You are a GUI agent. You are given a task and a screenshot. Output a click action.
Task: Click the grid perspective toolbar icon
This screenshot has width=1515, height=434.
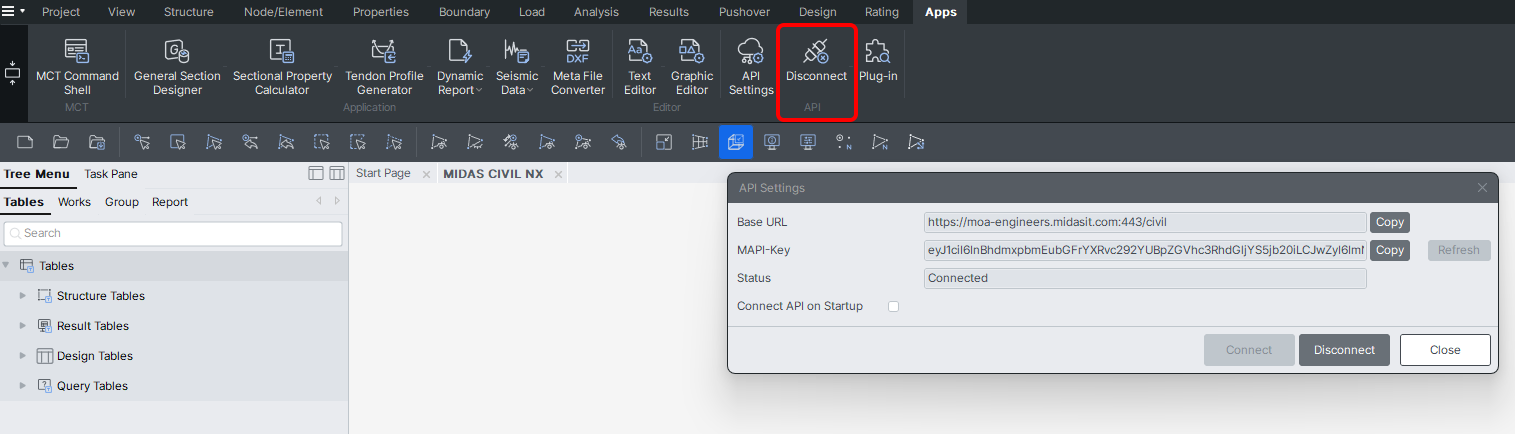pos(700,142)
